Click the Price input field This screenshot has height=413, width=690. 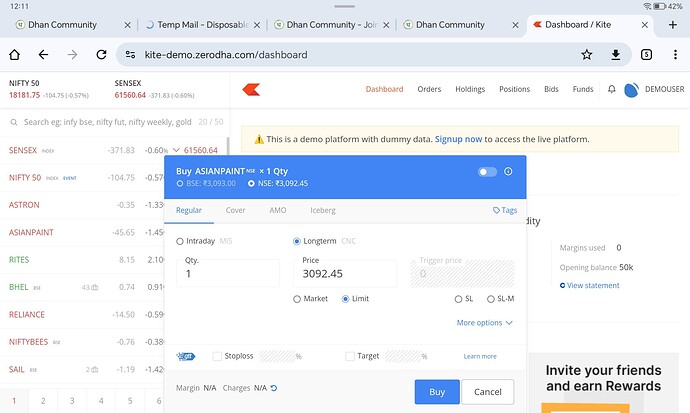pos(345,273)
